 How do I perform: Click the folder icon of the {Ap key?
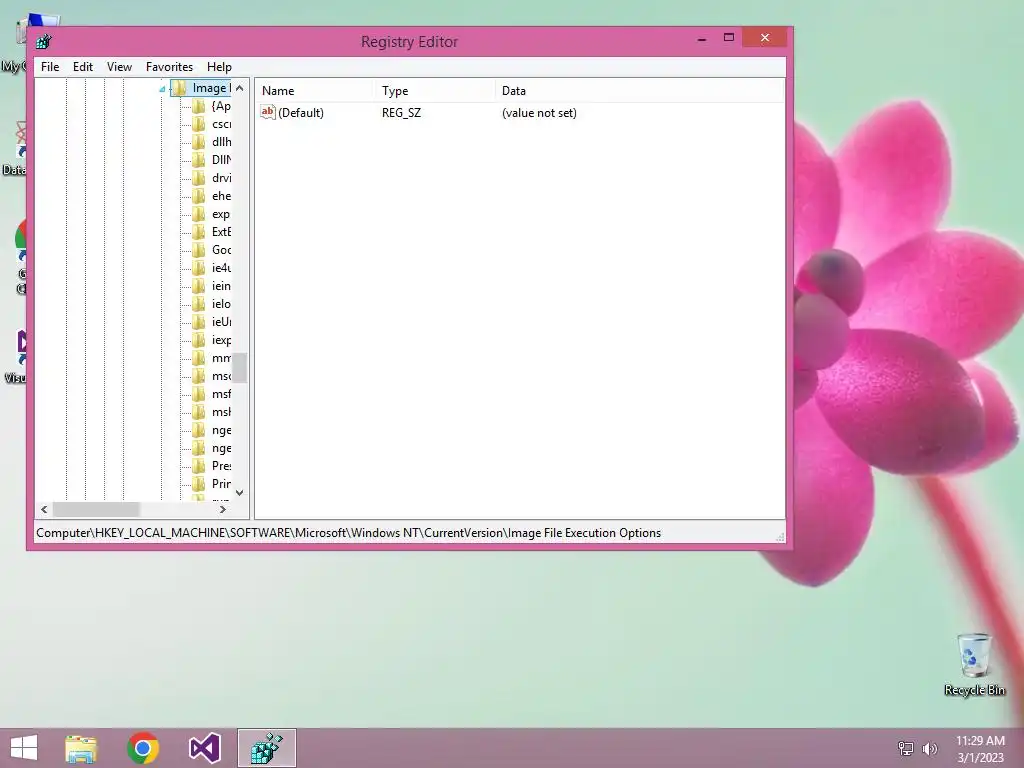click(199, 106)
